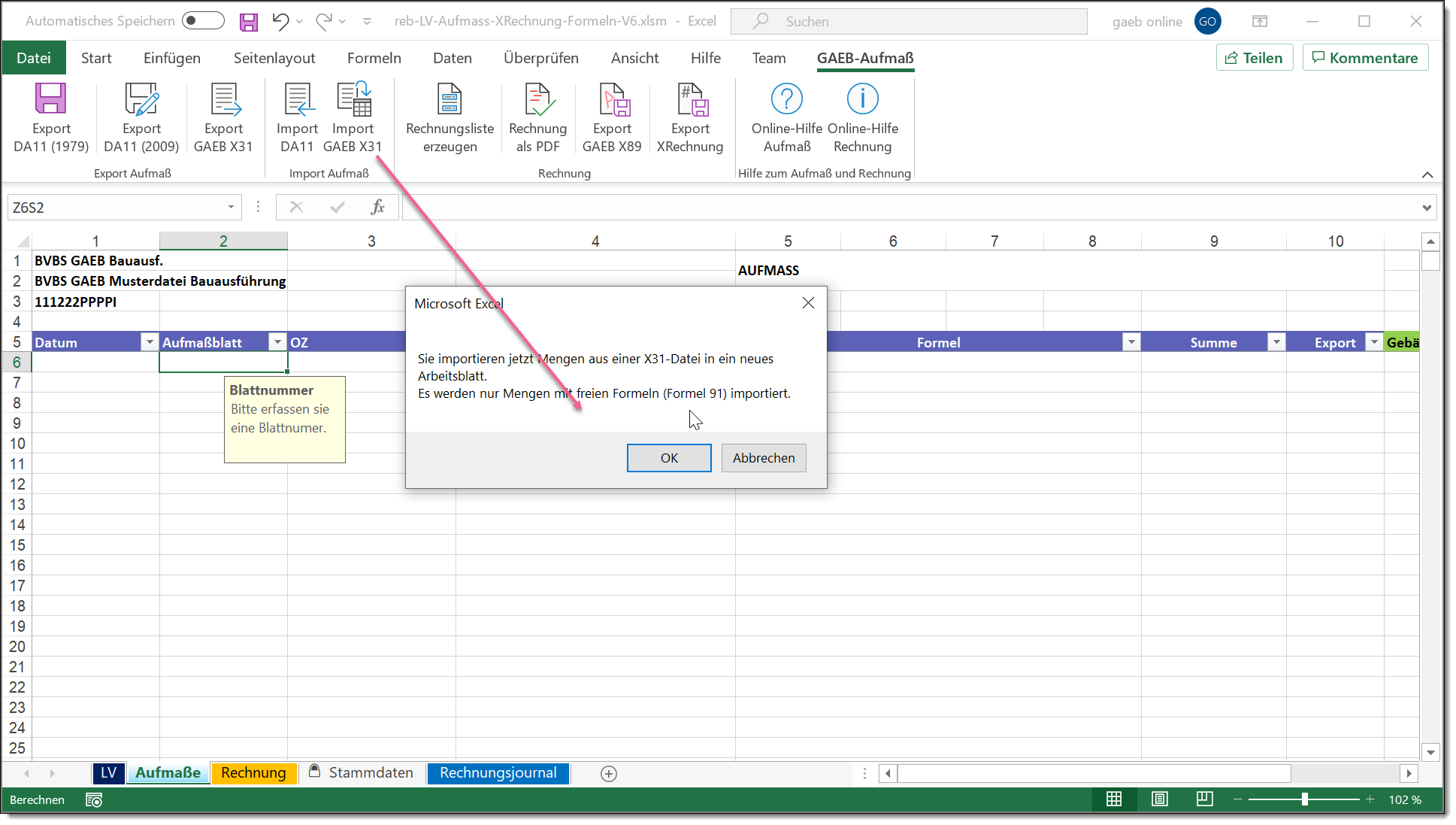This screenshot has width=1456, height=825.
Task: Switch to Page Layout view in status bar
Action: coord(1160,799)
